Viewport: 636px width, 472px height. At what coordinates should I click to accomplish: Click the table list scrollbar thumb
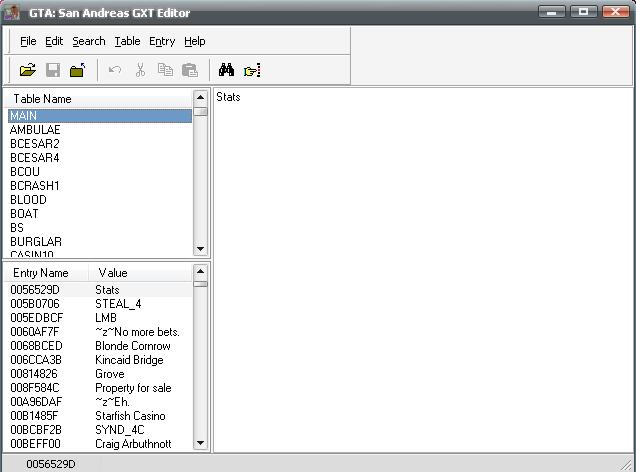tap(200, 112)
